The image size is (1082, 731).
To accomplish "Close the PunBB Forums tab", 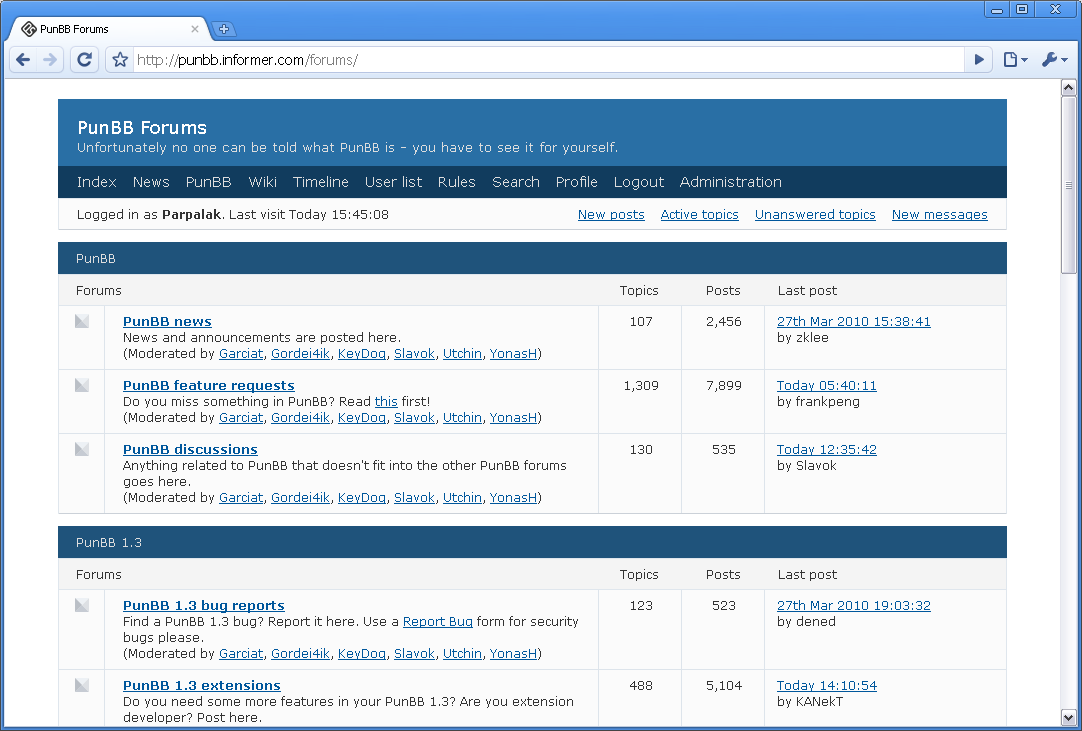I will (195, 29).
